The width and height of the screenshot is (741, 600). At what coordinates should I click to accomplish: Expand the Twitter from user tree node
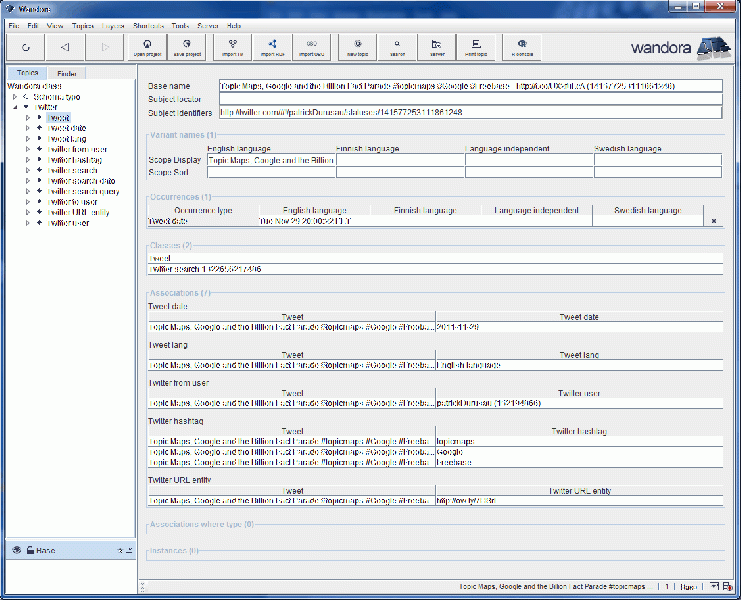click(x=27, y=149)
